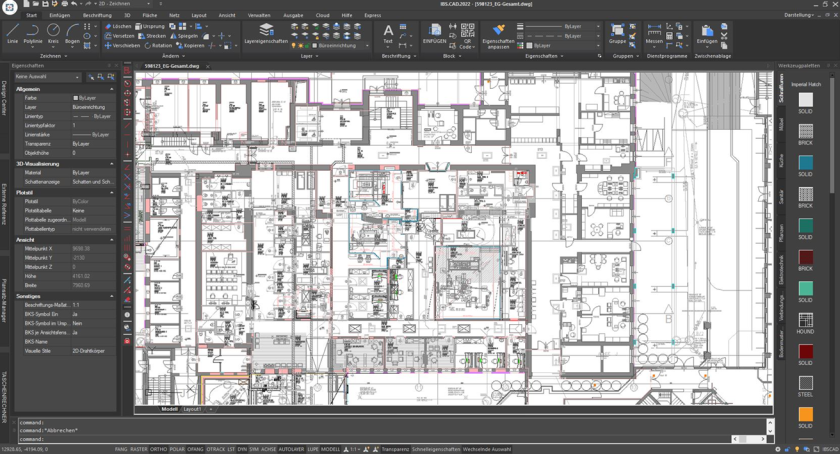Select the dark red BRICK hatch swatch
The width and height of the screenshot is (840, 454).
(x=805, y=257)
